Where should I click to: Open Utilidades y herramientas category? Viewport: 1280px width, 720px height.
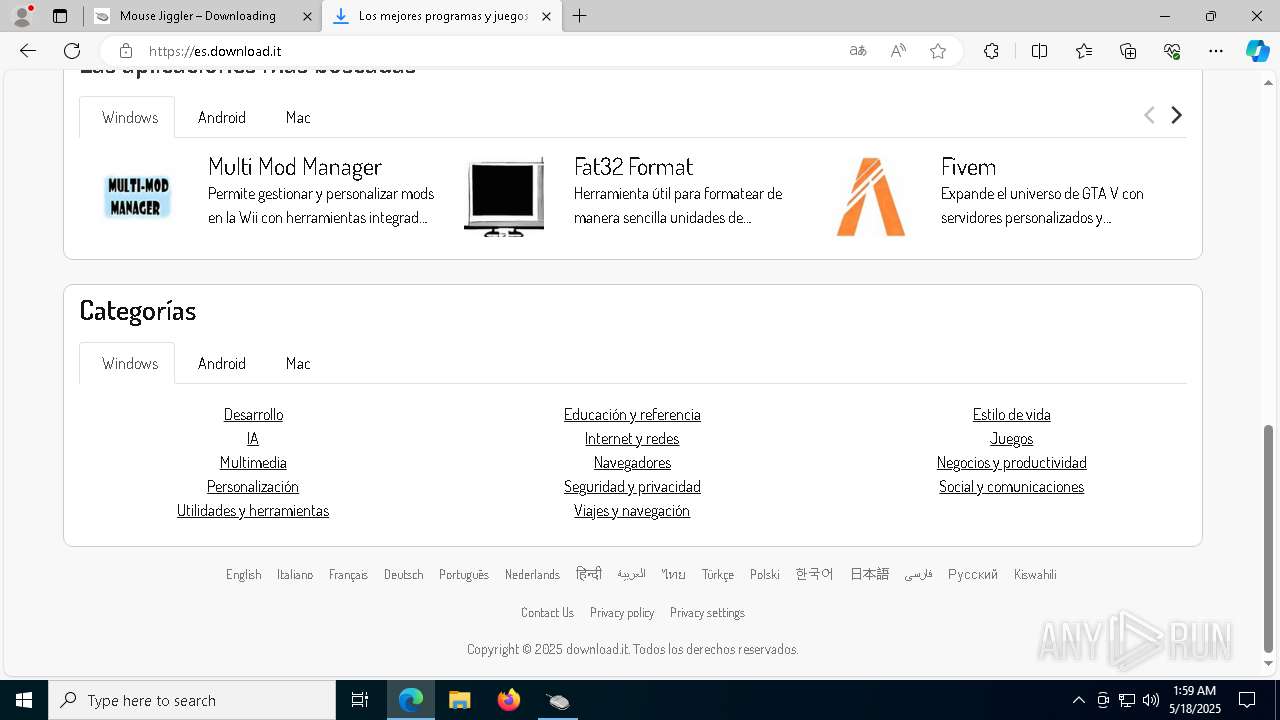253,510
